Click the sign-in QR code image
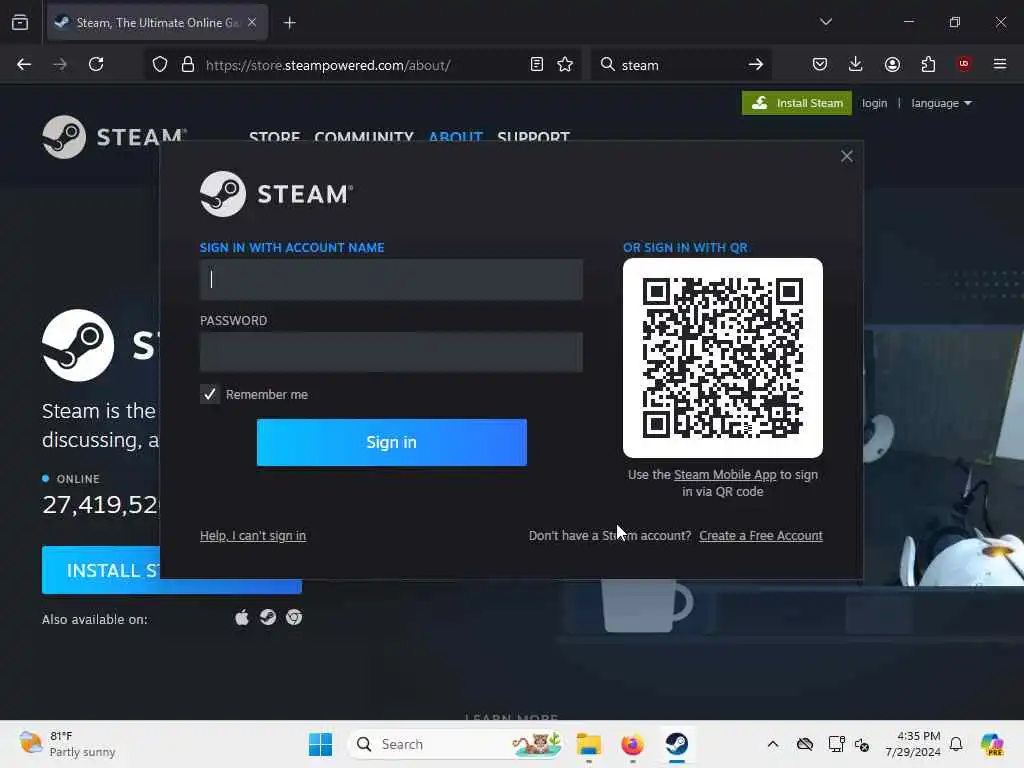1024x768 pixels. [723, 358]
